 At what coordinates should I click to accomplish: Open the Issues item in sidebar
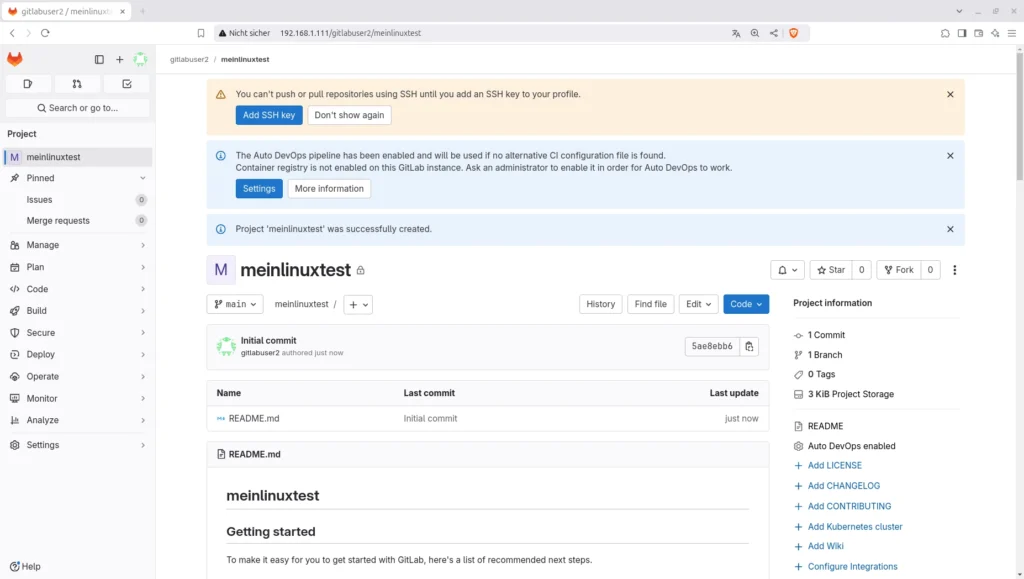click(40, 200)
